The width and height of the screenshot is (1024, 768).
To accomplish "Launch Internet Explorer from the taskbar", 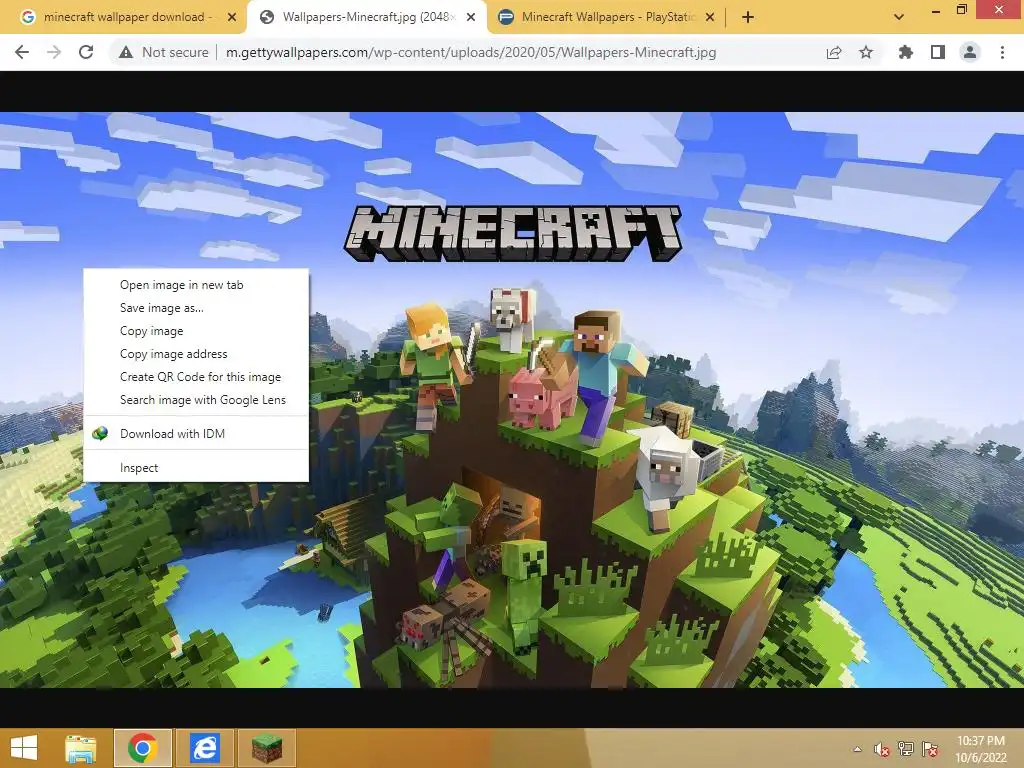I will pos(204,748).
